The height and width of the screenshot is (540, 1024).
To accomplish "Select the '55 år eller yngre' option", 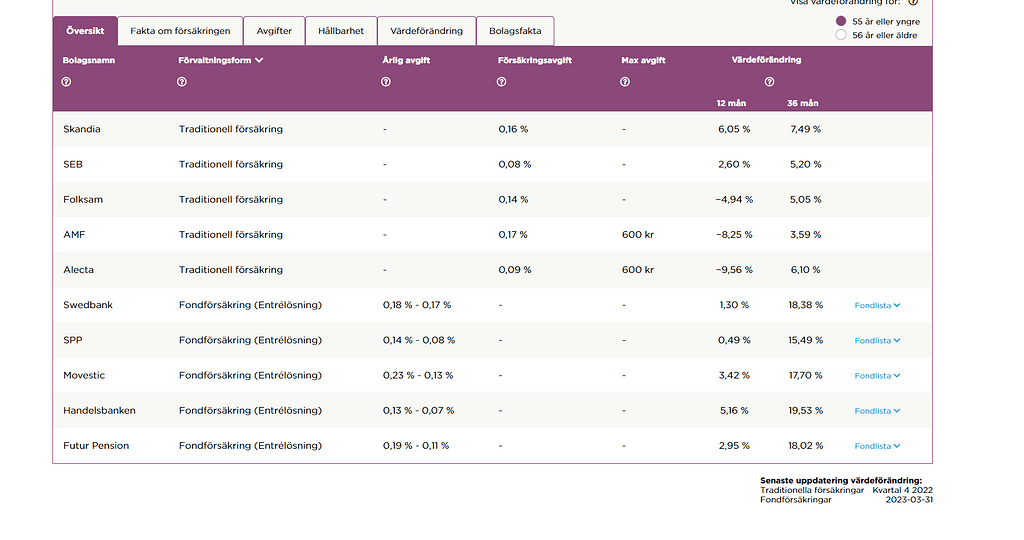I will tap(840, 21).
